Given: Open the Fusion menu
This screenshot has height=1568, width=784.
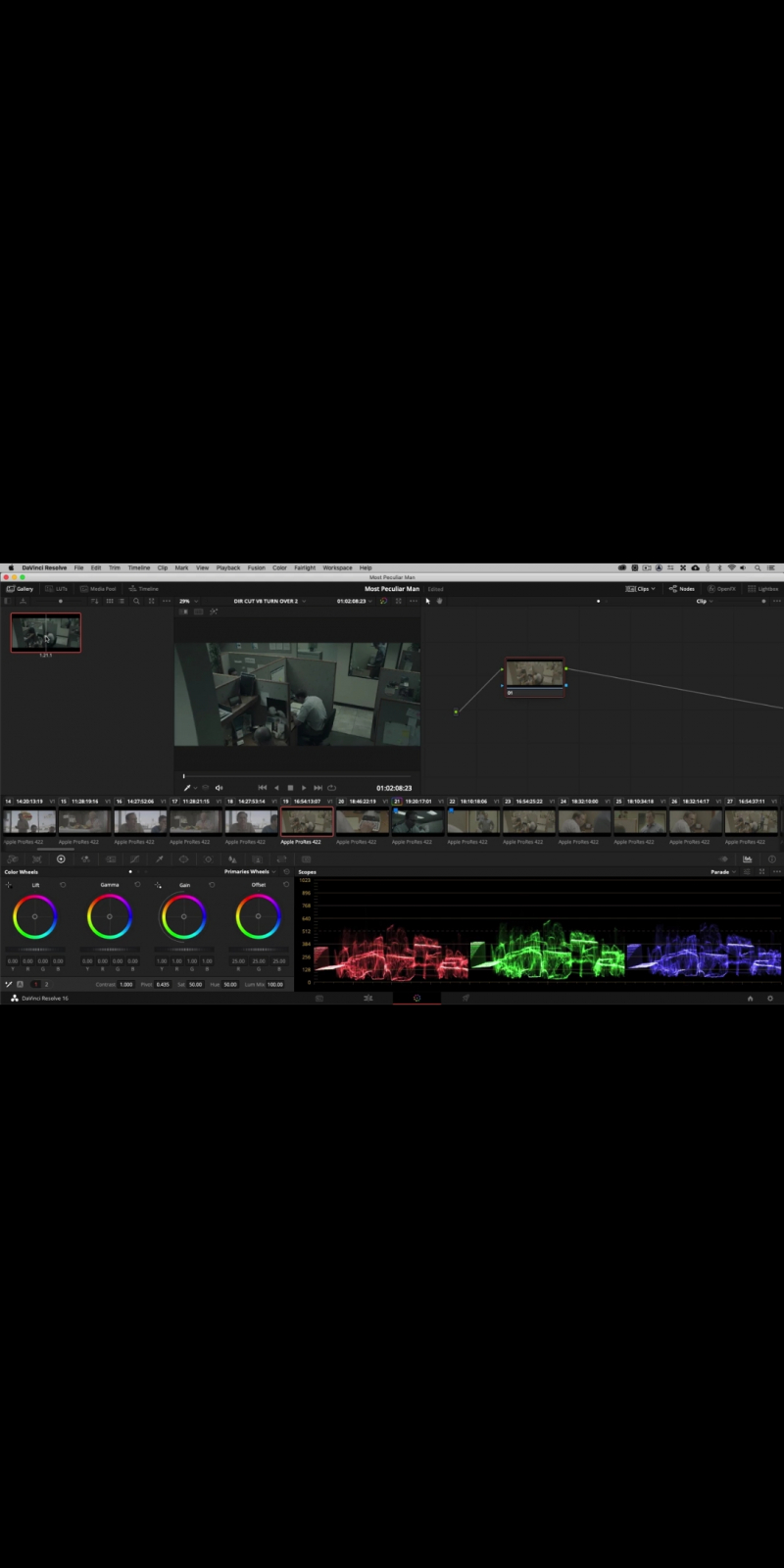Looking at the screenshot, I should (x=256, y=567).
